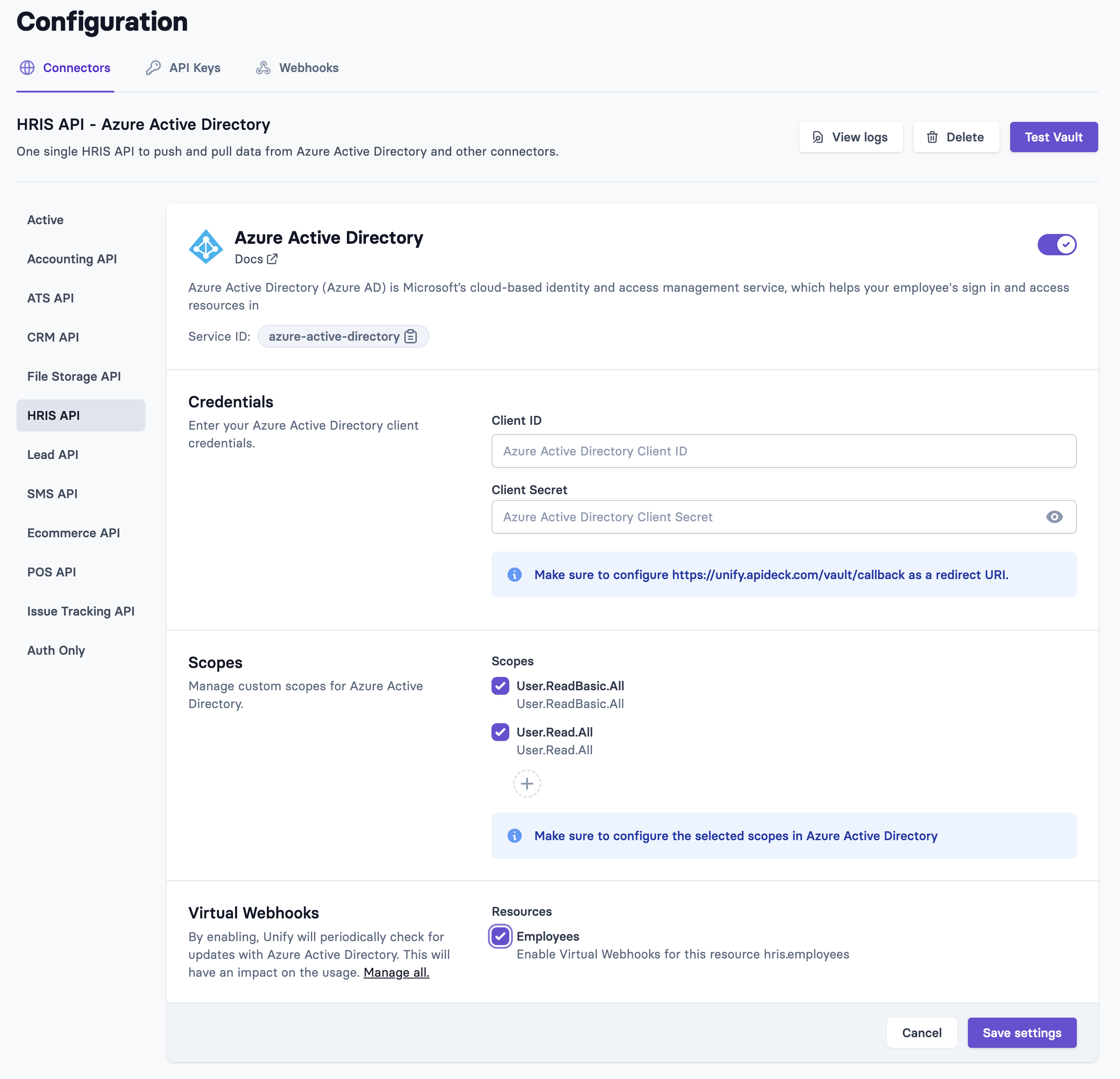Click the Test Vault button
The width and height of the screenshot is (1120, 1079).
point(1053,137)
